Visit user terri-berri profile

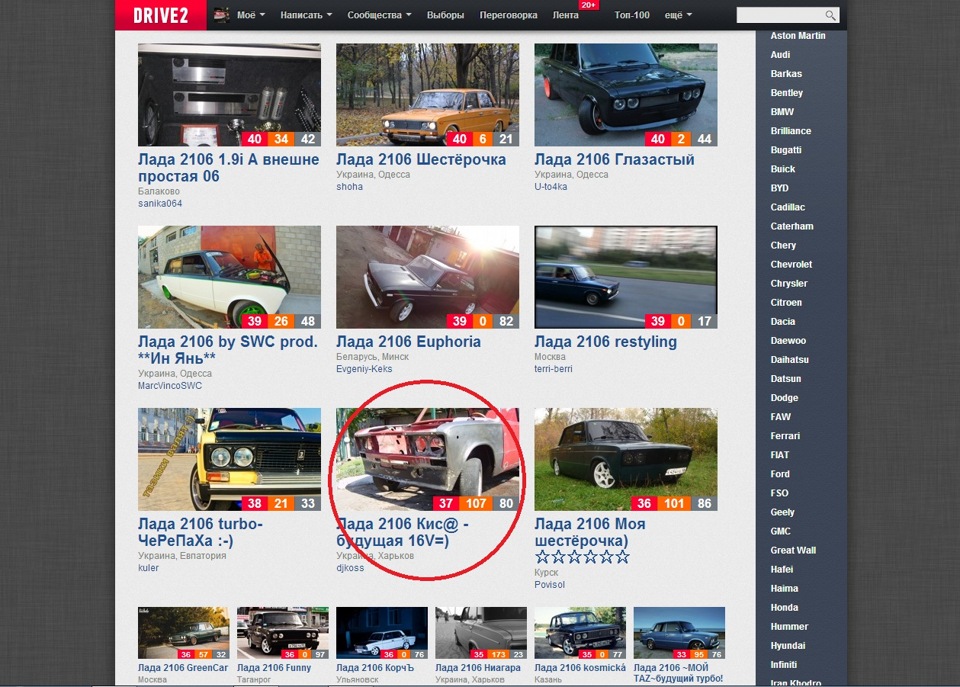pos(553,369)
